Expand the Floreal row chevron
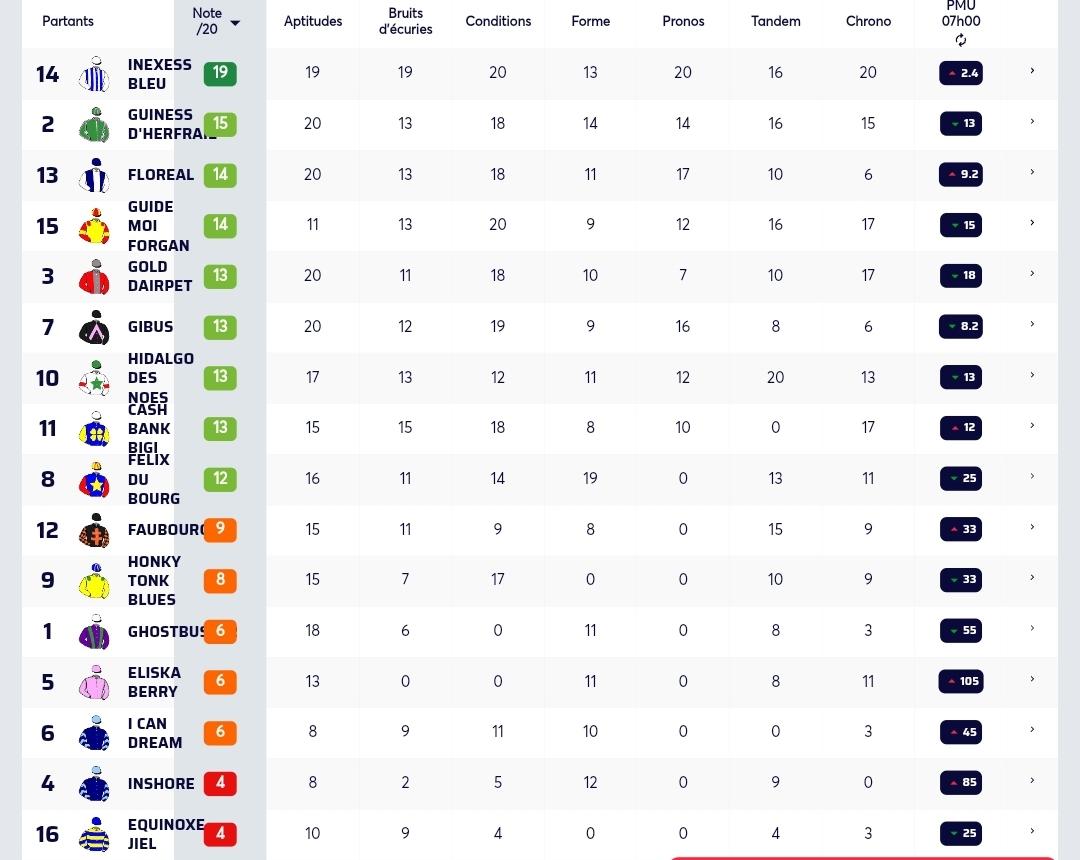1080x860 pixels. (1032, 172)
